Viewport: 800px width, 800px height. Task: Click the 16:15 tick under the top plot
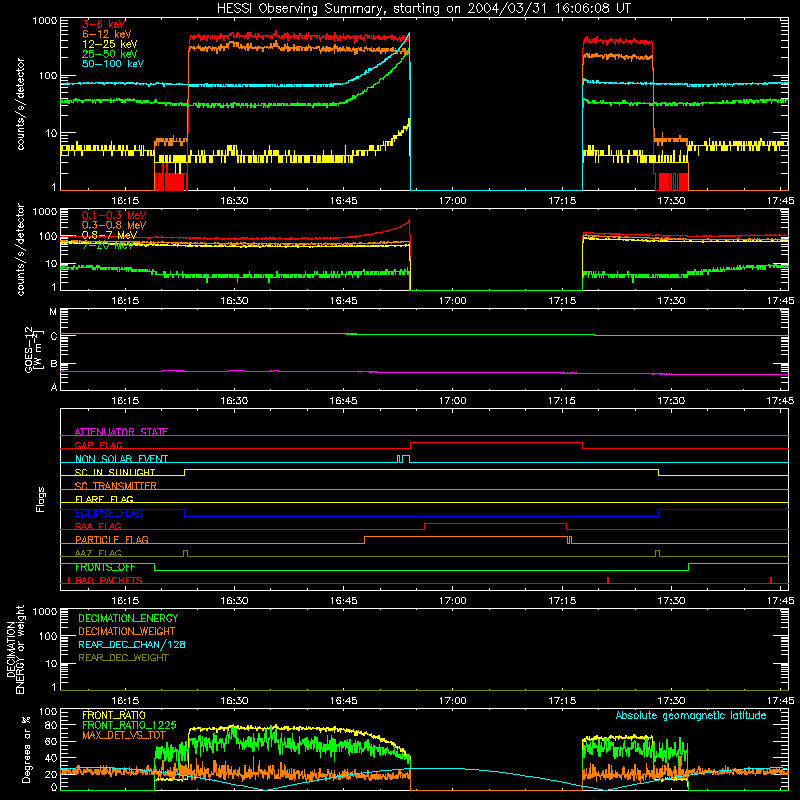pos(125,201)
